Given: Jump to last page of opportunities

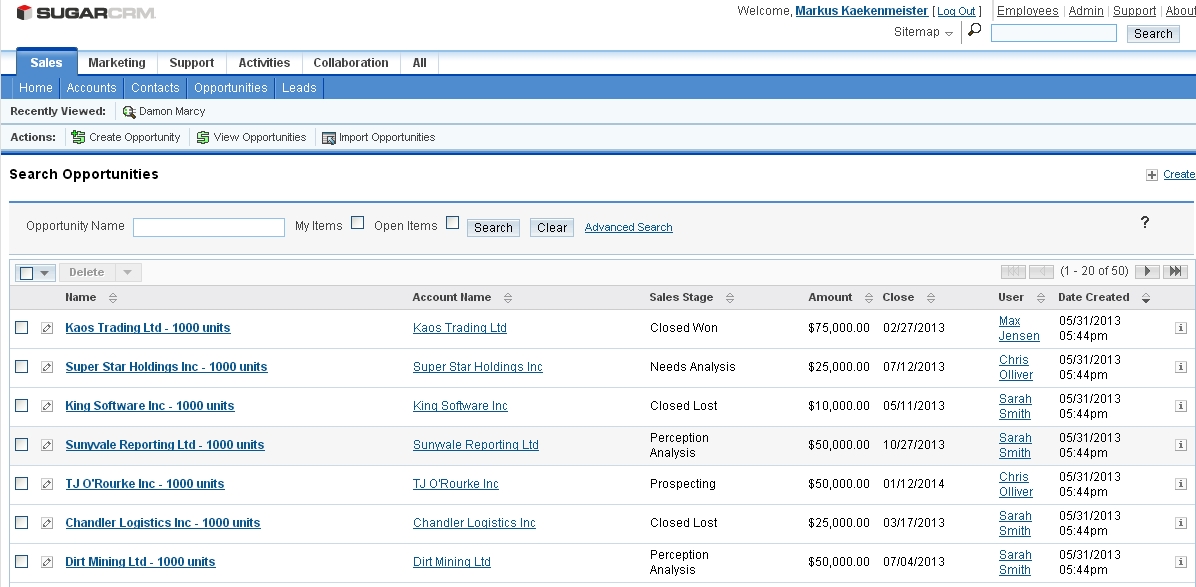Looking at the screenshot, I should (x=1175, y=271).
